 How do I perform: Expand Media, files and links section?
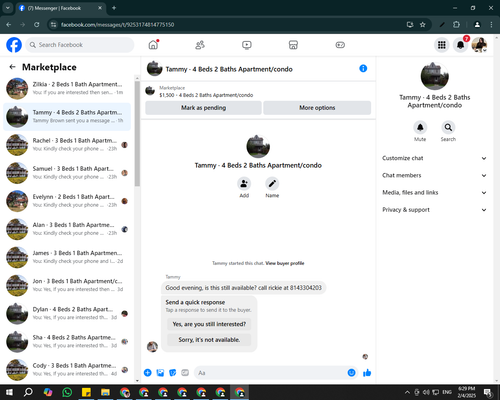pyautogui.click(x=434, y=193)
